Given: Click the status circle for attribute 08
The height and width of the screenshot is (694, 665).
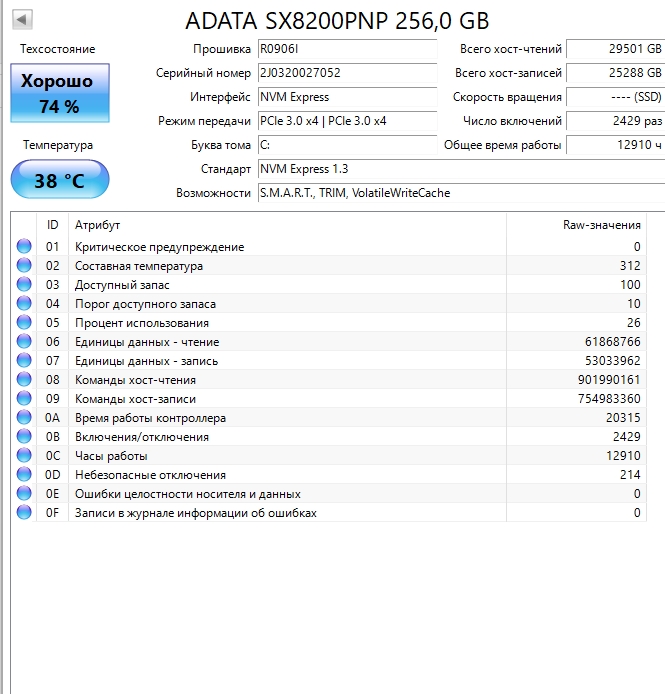Looking at the screenshot, I should pyautogui.click(x=24, y=379).
